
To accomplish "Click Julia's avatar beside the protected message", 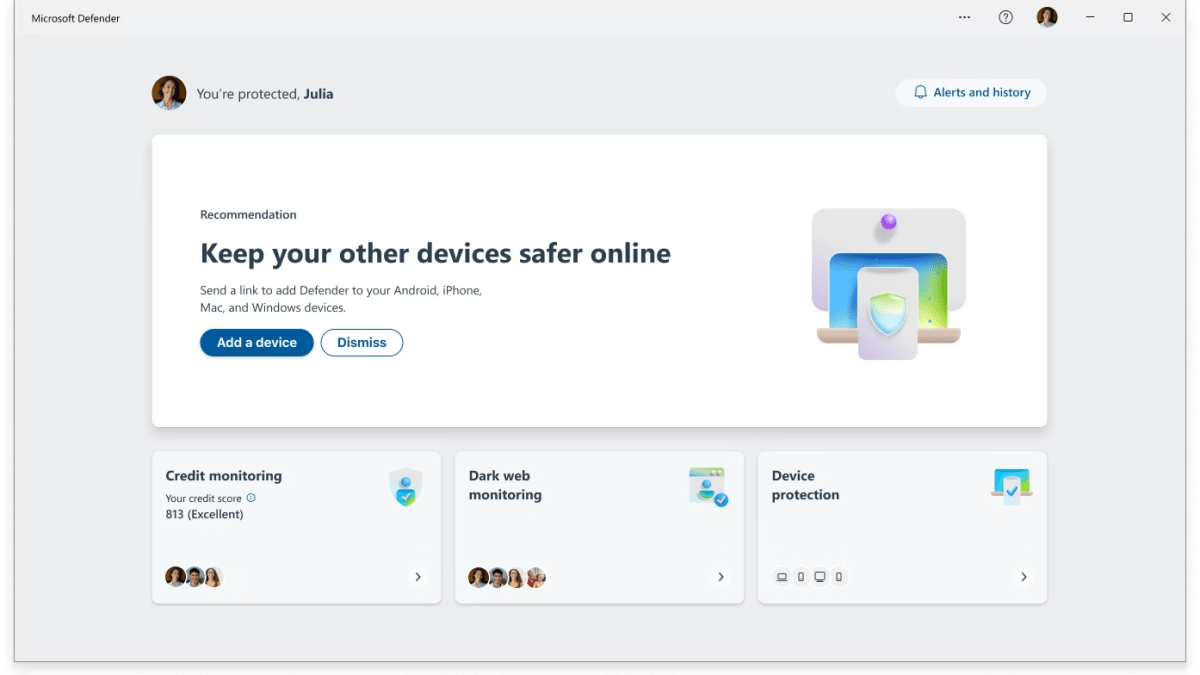I will (x=169, y=93).
